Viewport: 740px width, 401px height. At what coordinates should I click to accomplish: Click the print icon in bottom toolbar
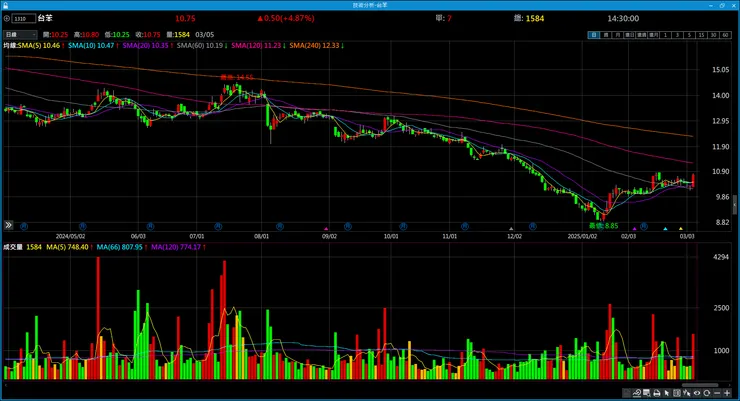coord(656,393)
